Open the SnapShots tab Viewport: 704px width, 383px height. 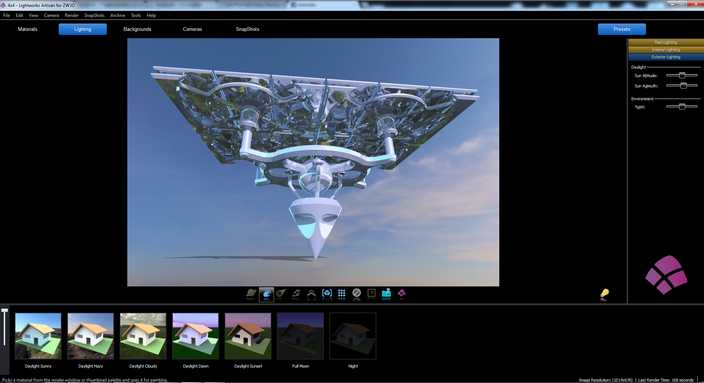coord(247,29)
